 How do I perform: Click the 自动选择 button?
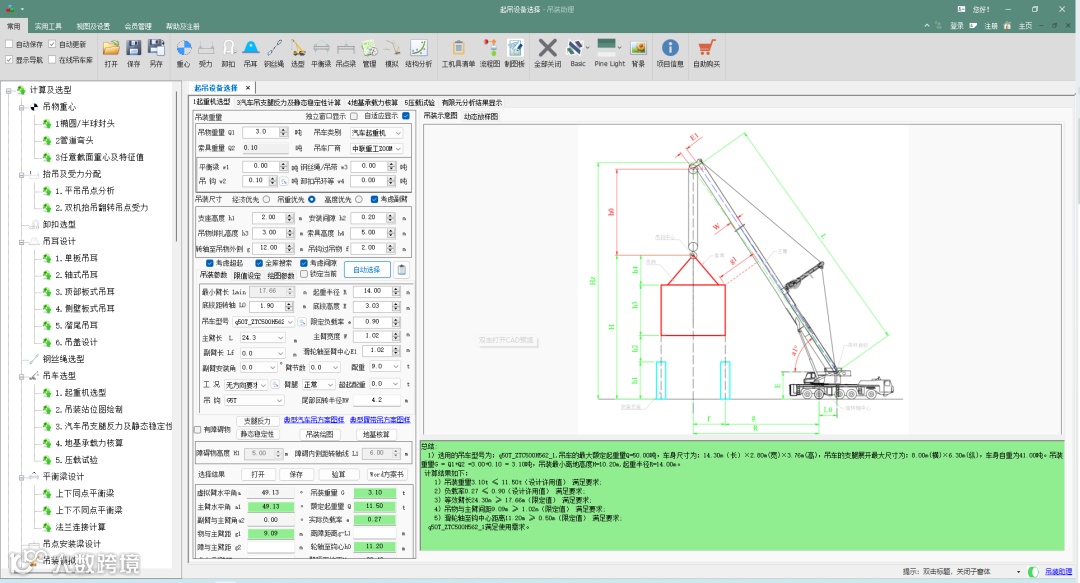click(367, 270)
